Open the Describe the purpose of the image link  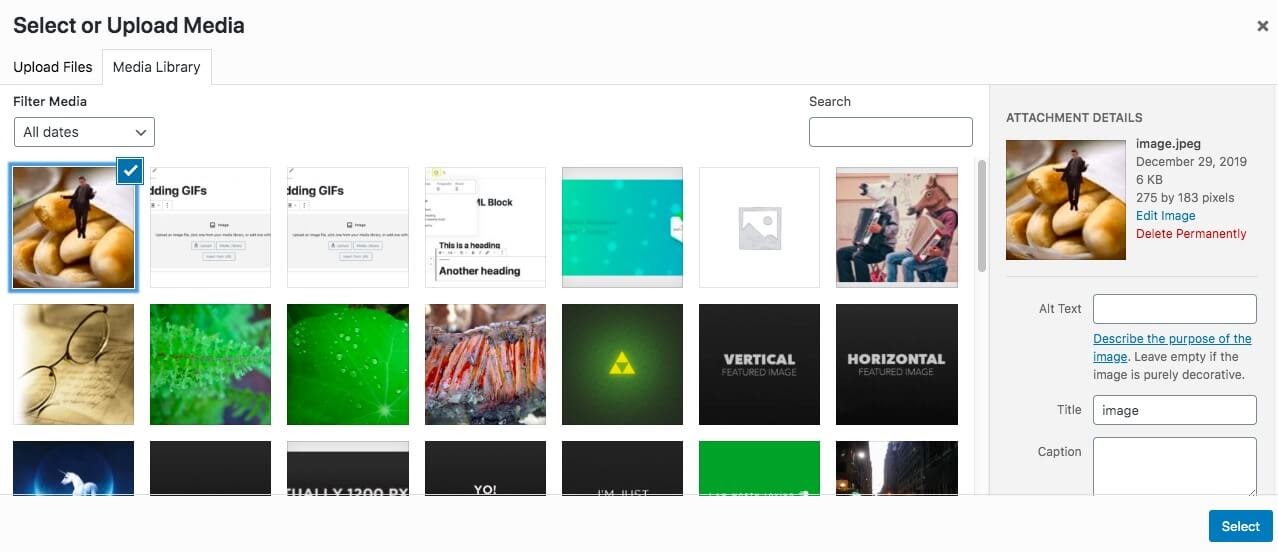1172,347
